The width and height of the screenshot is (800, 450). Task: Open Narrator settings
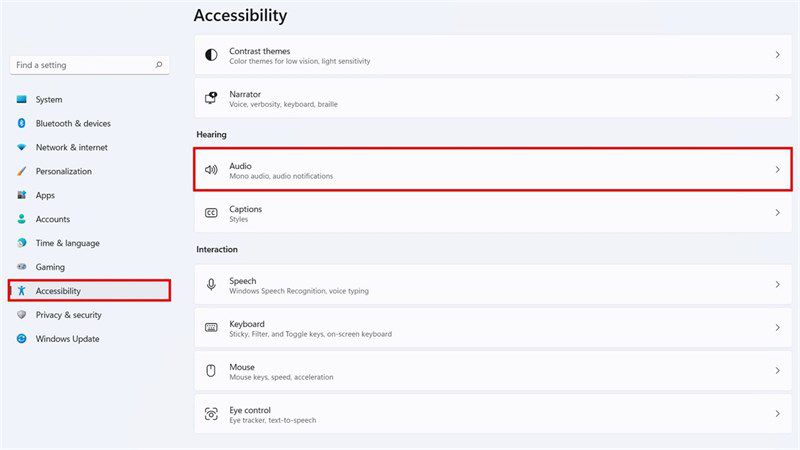(493, 98)
